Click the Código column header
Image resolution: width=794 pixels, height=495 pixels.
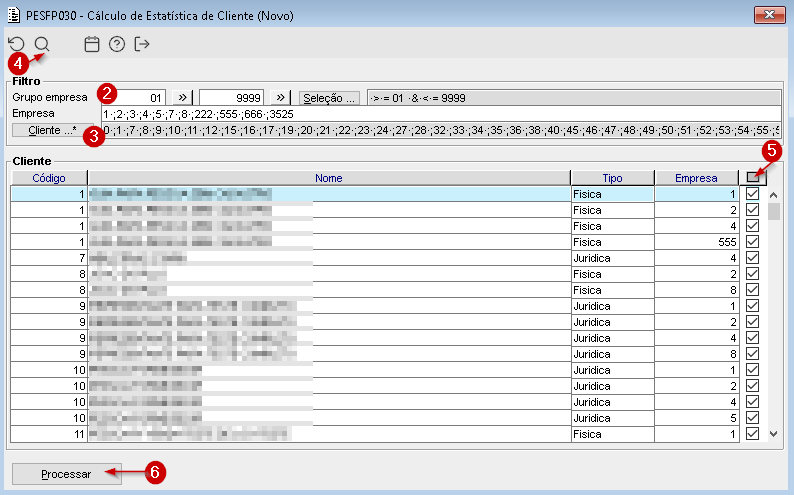49,178
